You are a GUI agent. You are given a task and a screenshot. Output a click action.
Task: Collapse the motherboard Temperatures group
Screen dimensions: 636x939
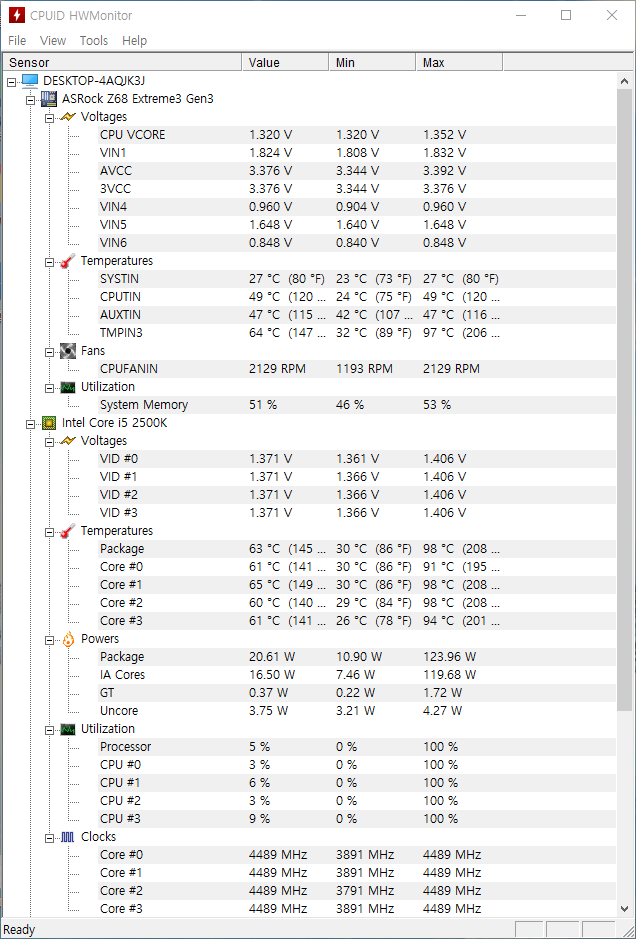(x=50, y=262)
